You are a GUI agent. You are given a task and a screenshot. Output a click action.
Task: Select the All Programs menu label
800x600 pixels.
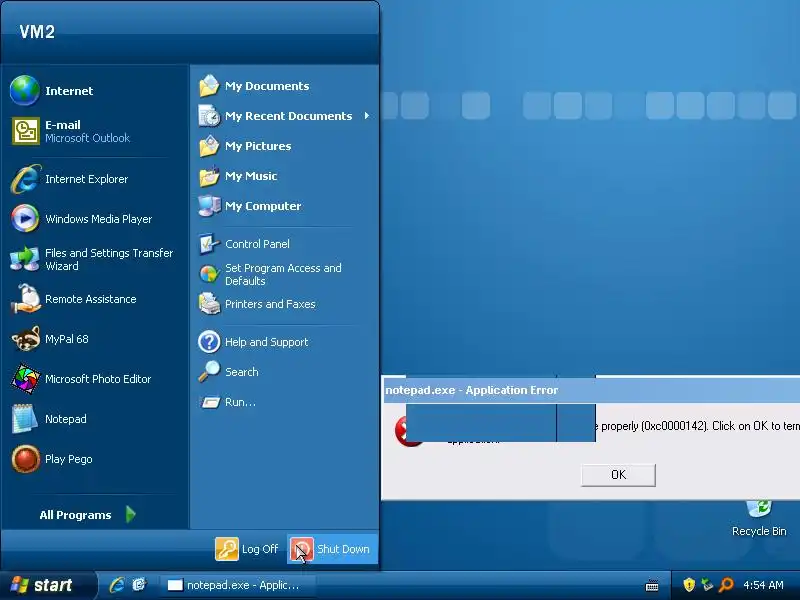click(76, 515)
